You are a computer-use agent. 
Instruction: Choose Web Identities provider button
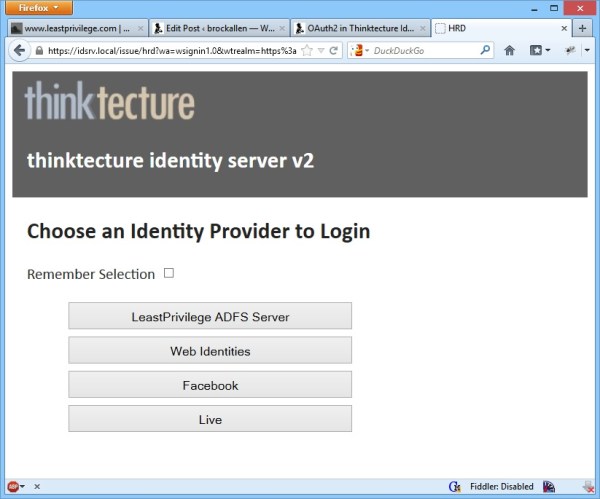click(x=210, y=351)
